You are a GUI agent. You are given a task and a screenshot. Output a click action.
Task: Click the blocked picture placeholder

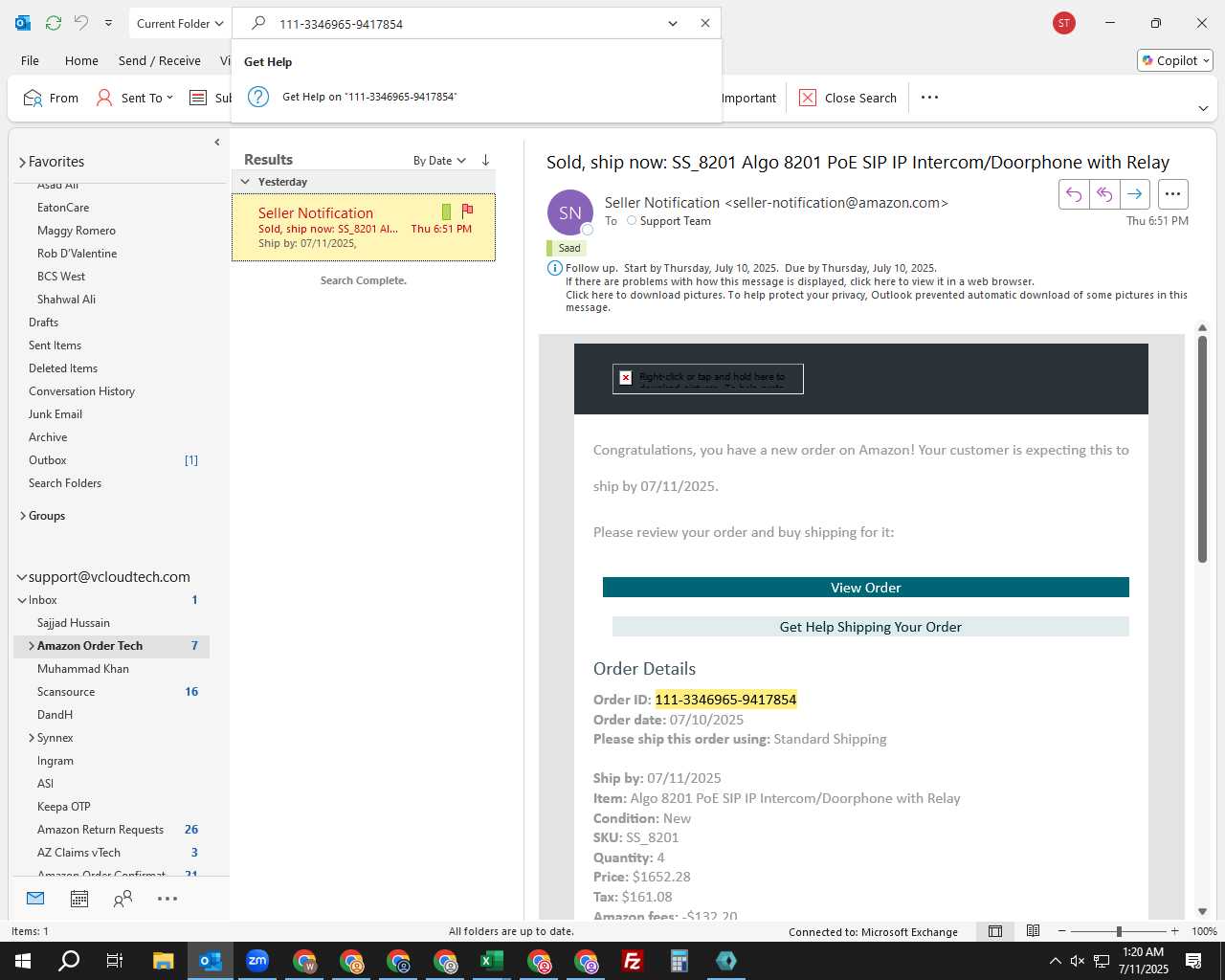[x=708, y=379]
